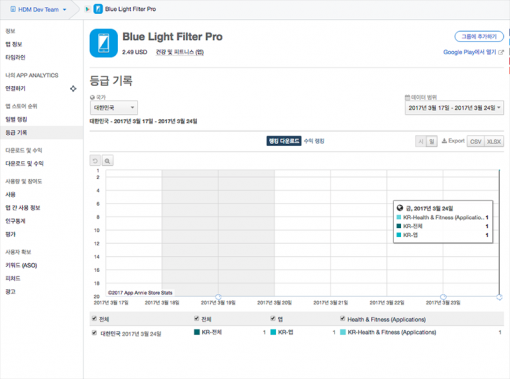
Task: Click the large Blue Light Filter Pro app icon
Action: coord(103,43)
